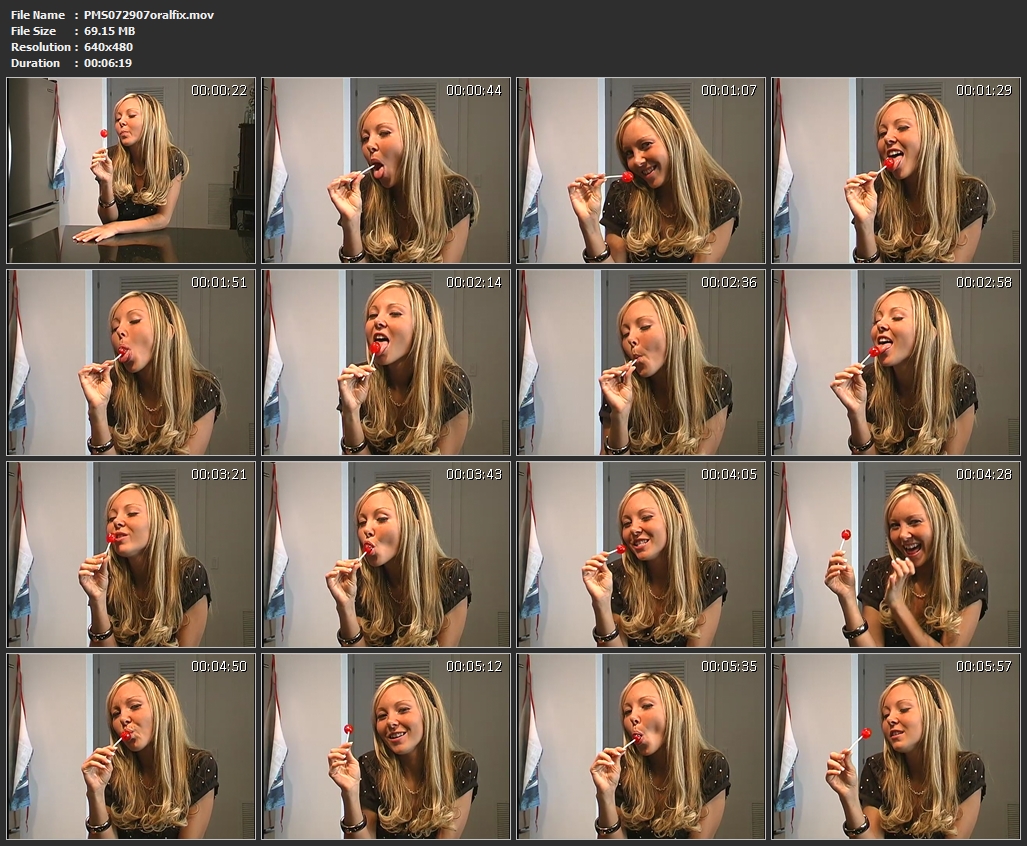Image resolution: width=1027 pixels, height=846 pixels.
Task: Click the 00:03:21 frame
Action: coord(131,554)
